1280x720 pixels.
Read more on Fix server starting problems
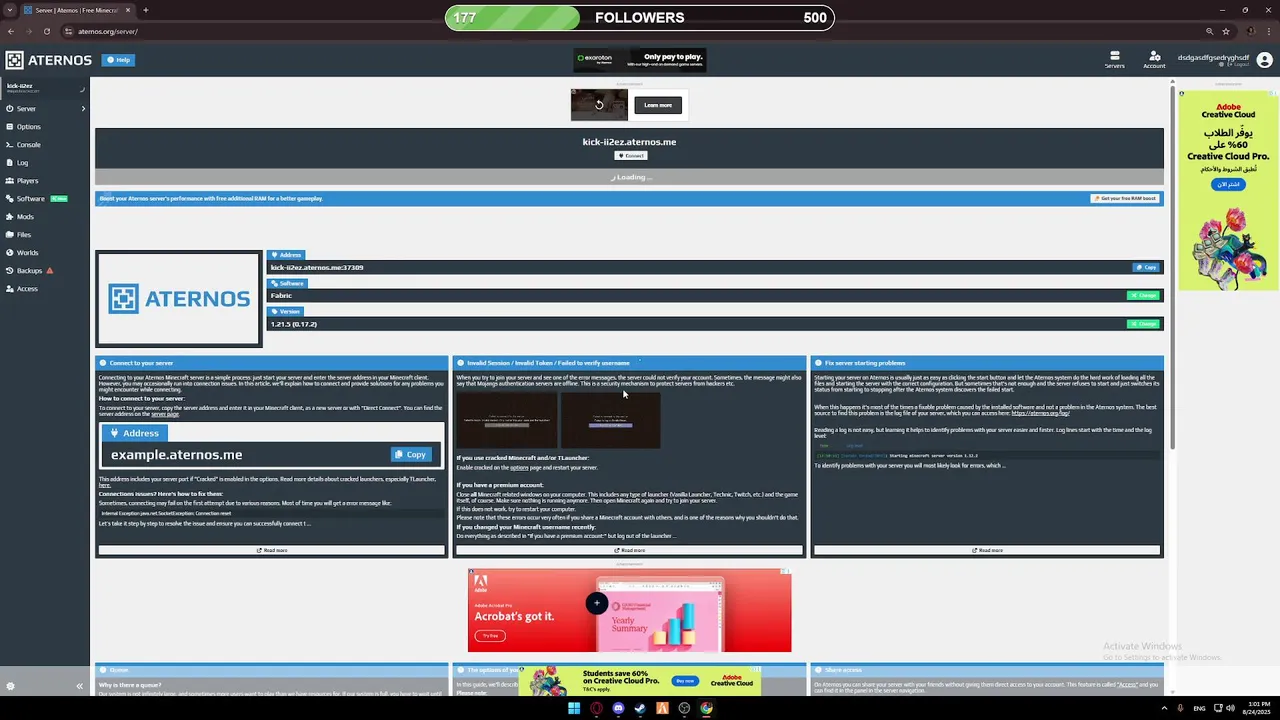[987, 550]
